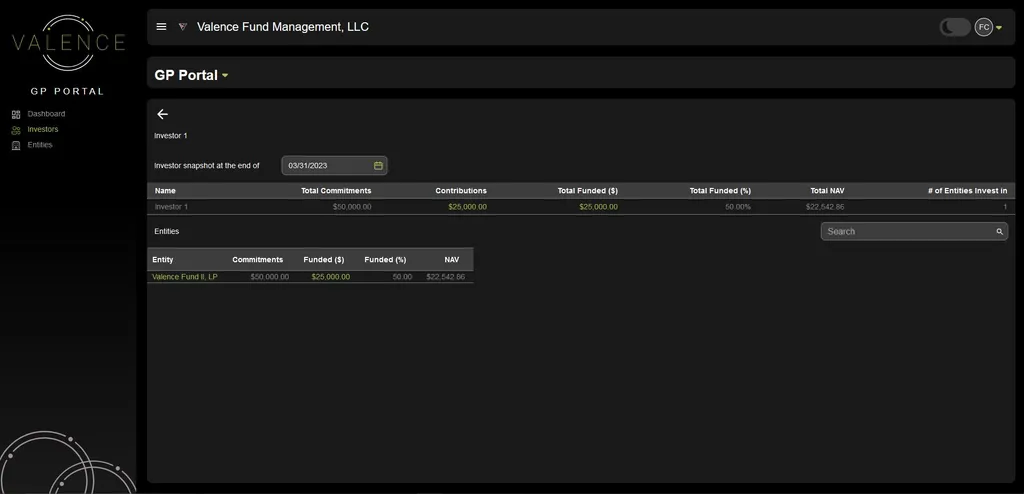Open the calendar date picker icon
The image size is (1024, 494).
[378, 165]
